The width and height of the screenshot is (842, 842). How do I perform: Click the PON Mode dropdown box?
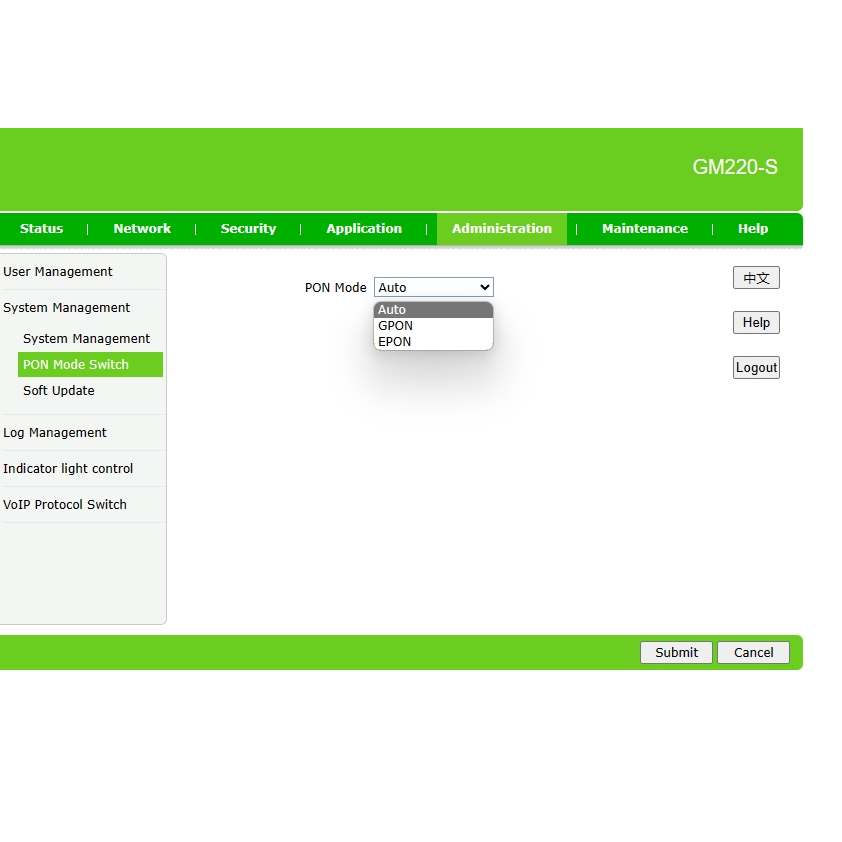433,288
